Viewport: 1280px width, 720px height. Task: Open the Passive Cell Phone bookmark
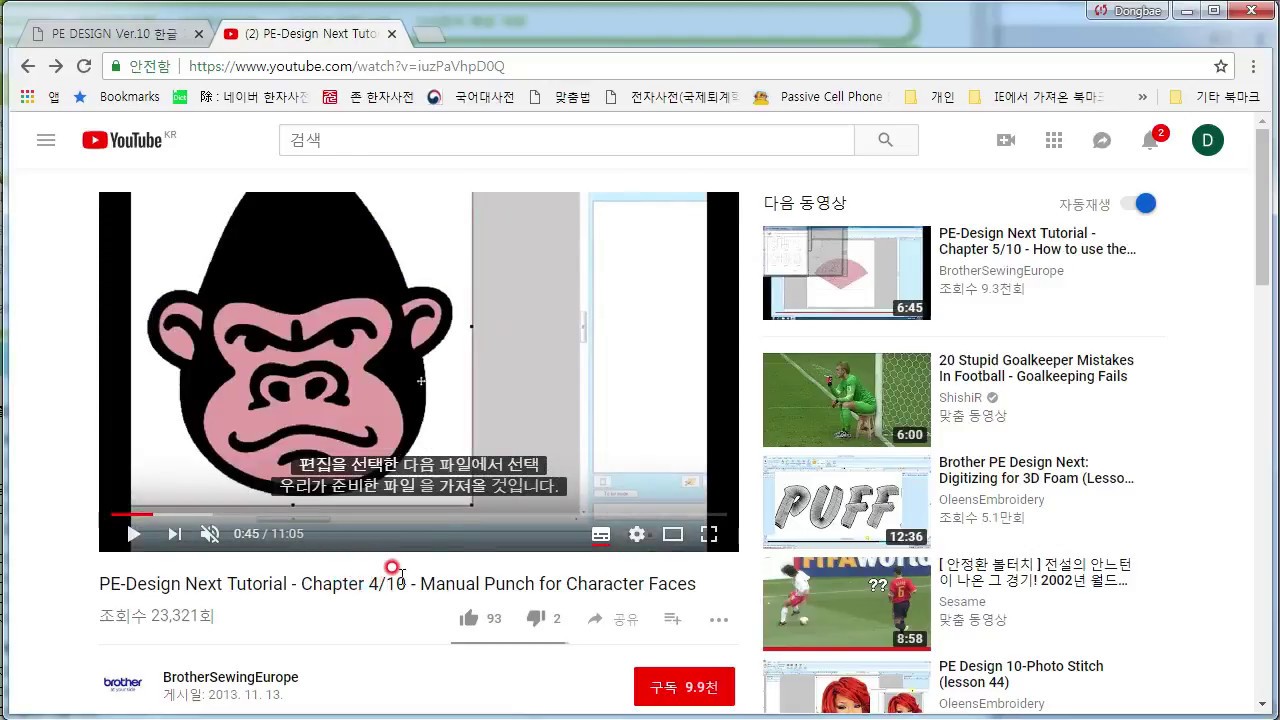tap(819, 97)
